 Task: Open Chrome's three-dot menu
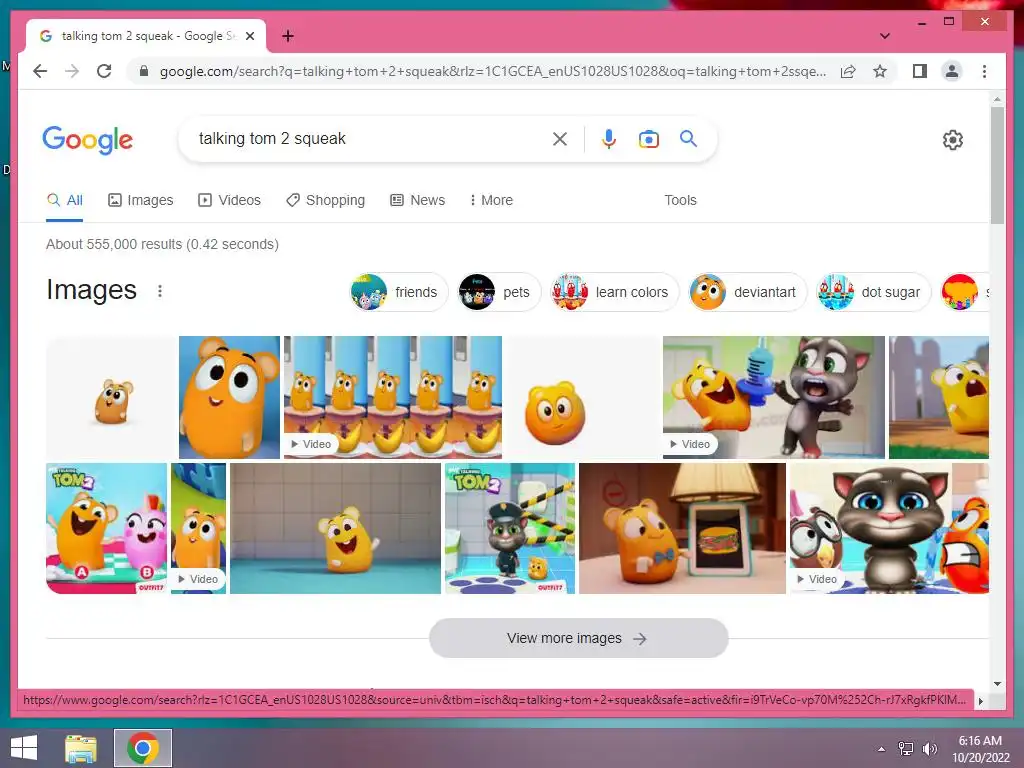pyautogui.click(x=984, y=71)
